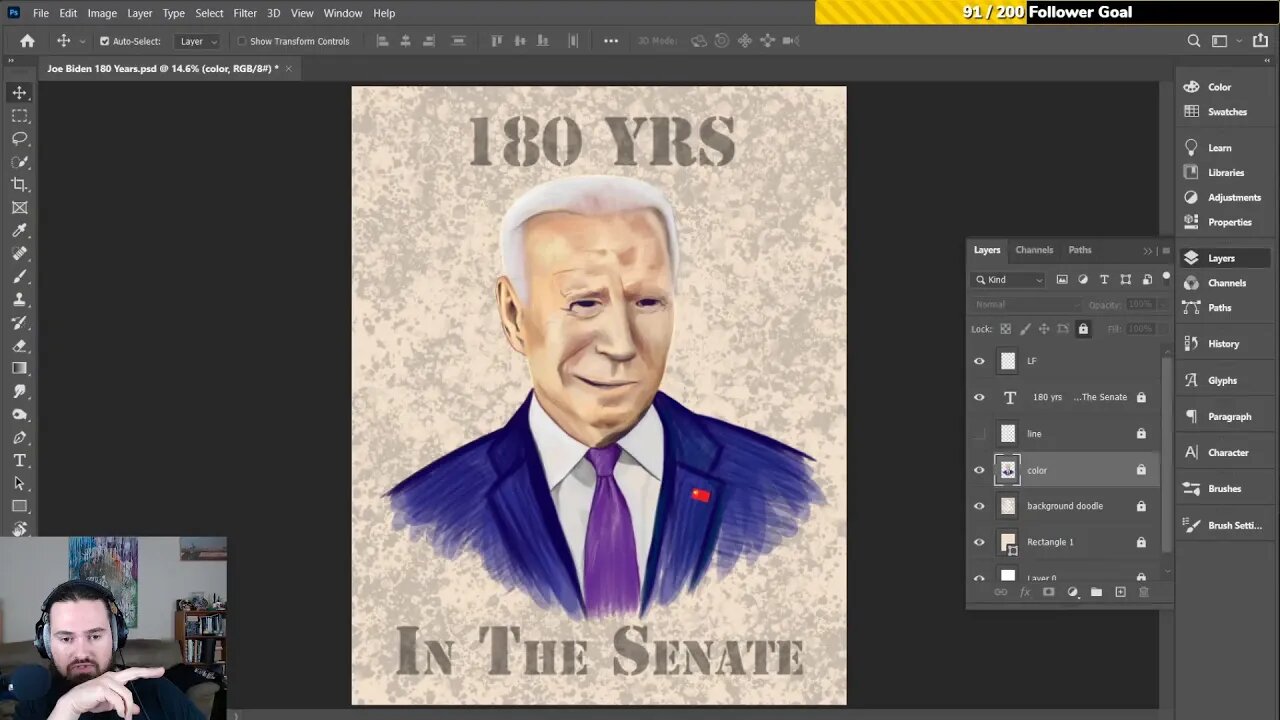
Task: Click the Lock all icon in Layers
Action: 1083,329
